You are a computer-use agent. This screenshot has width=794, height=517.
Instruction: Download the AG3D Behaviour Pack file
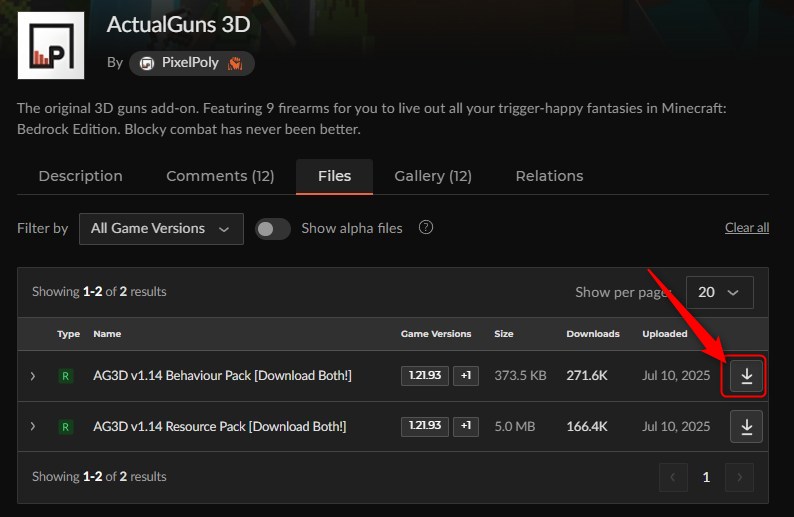[x=746, y=376]
